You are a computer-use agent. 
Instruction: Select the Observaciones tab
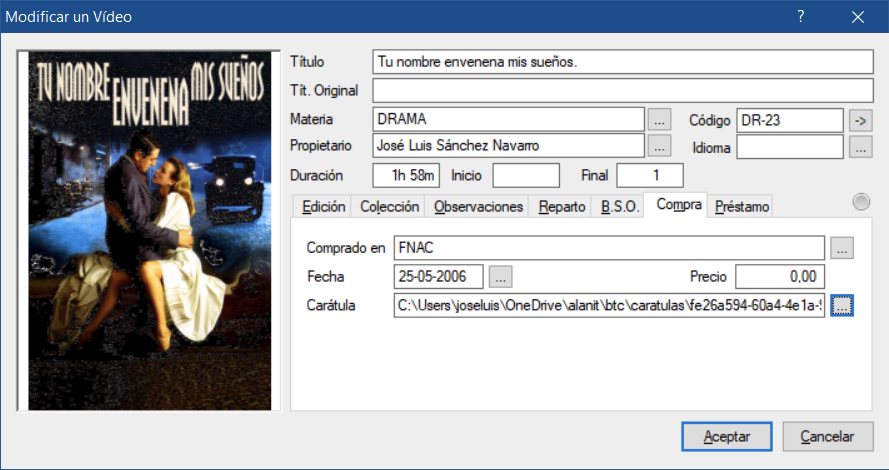(478, 207)
